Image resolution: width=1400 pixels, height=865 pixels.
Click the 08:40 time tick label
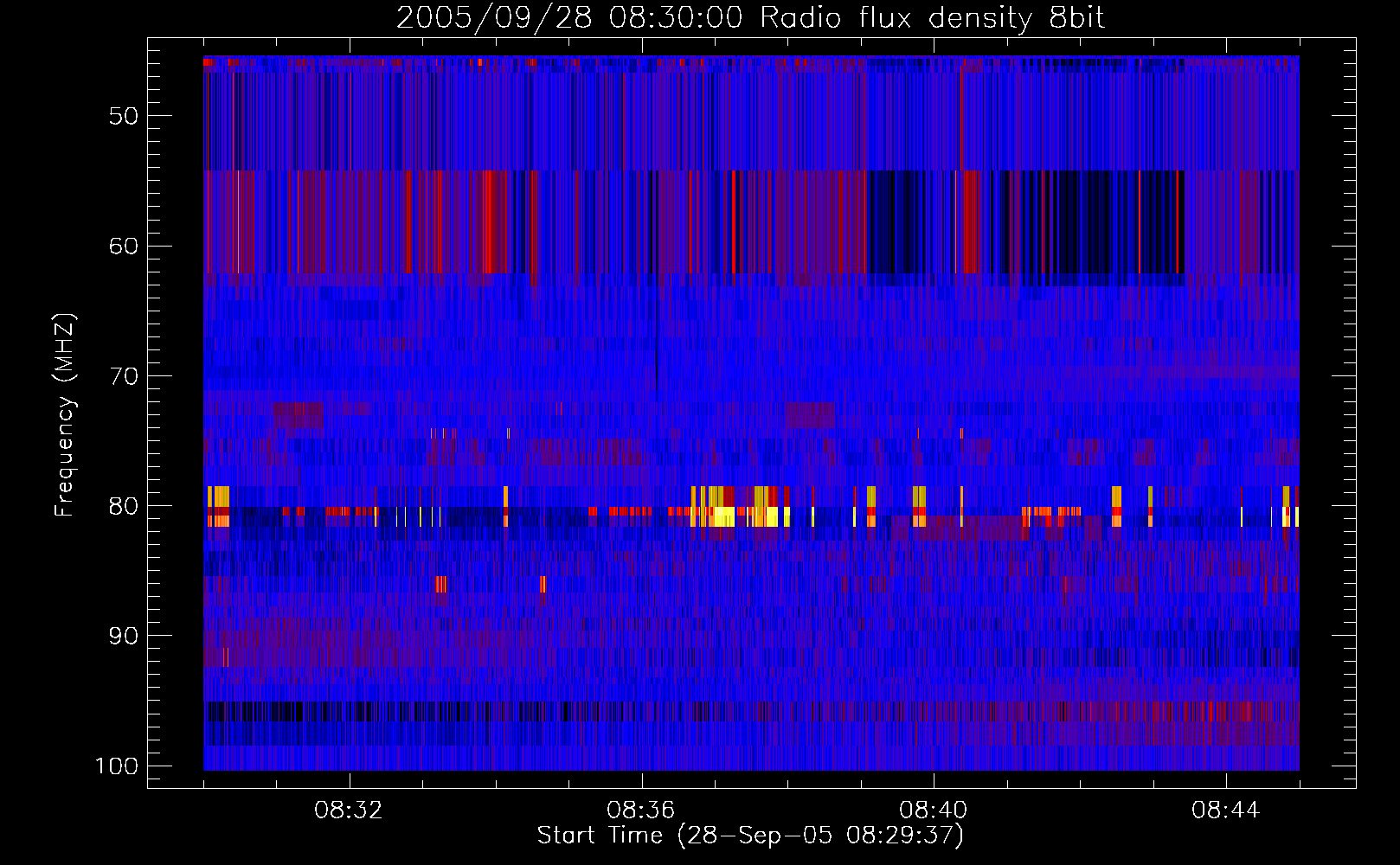tap(934, 811)
